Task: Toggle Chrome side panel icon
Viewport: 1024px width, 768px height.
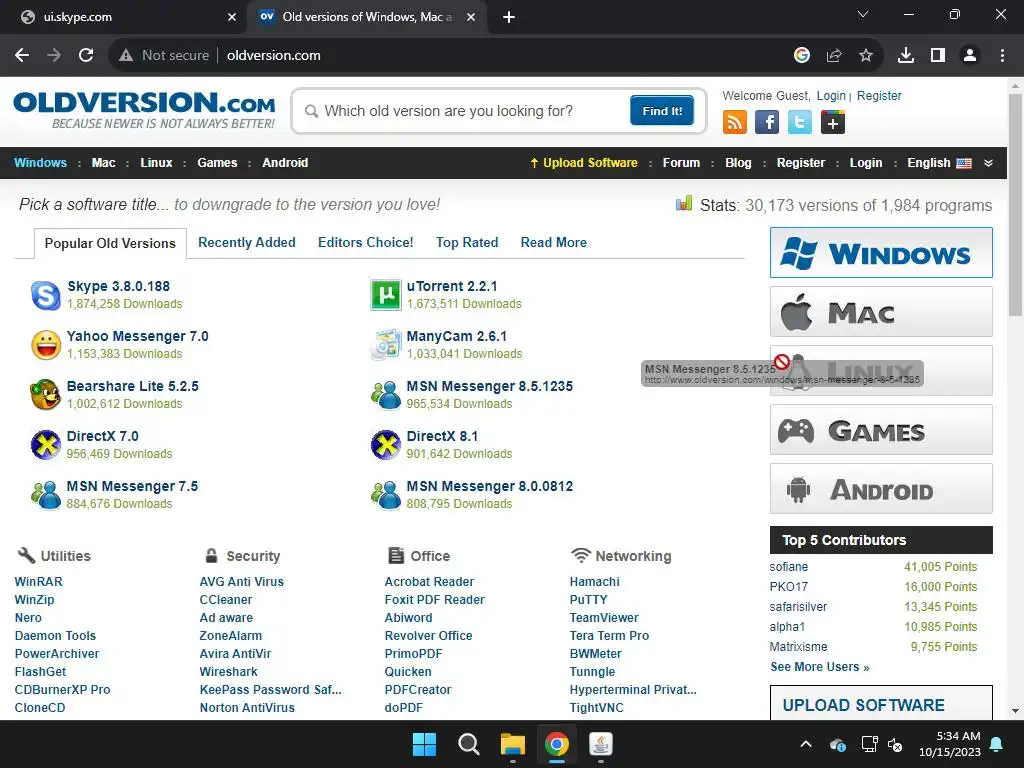Action: point(938,56)
